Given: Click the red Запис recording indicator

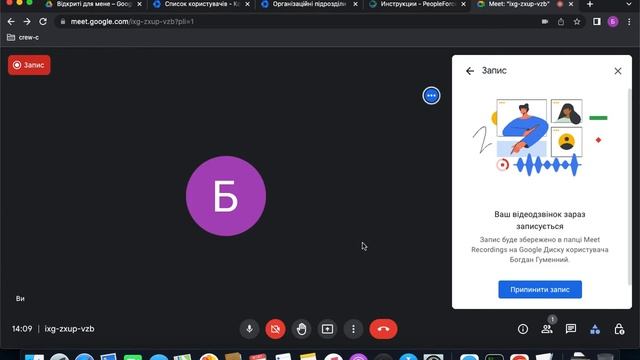Looking at the screenshot, I should pyautogui.click(x=29, y=65).
